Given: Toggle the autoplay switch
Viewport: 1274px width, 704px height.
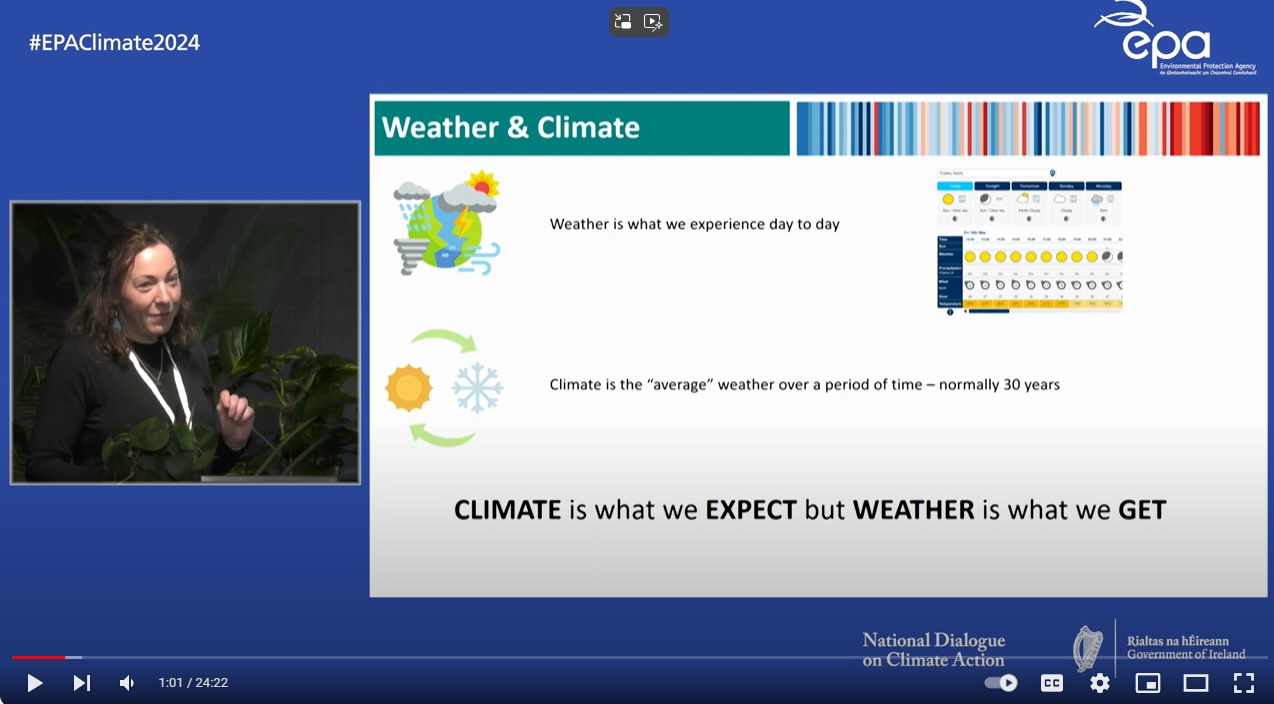Looking at the screenshot, I should click(1001, 683).
